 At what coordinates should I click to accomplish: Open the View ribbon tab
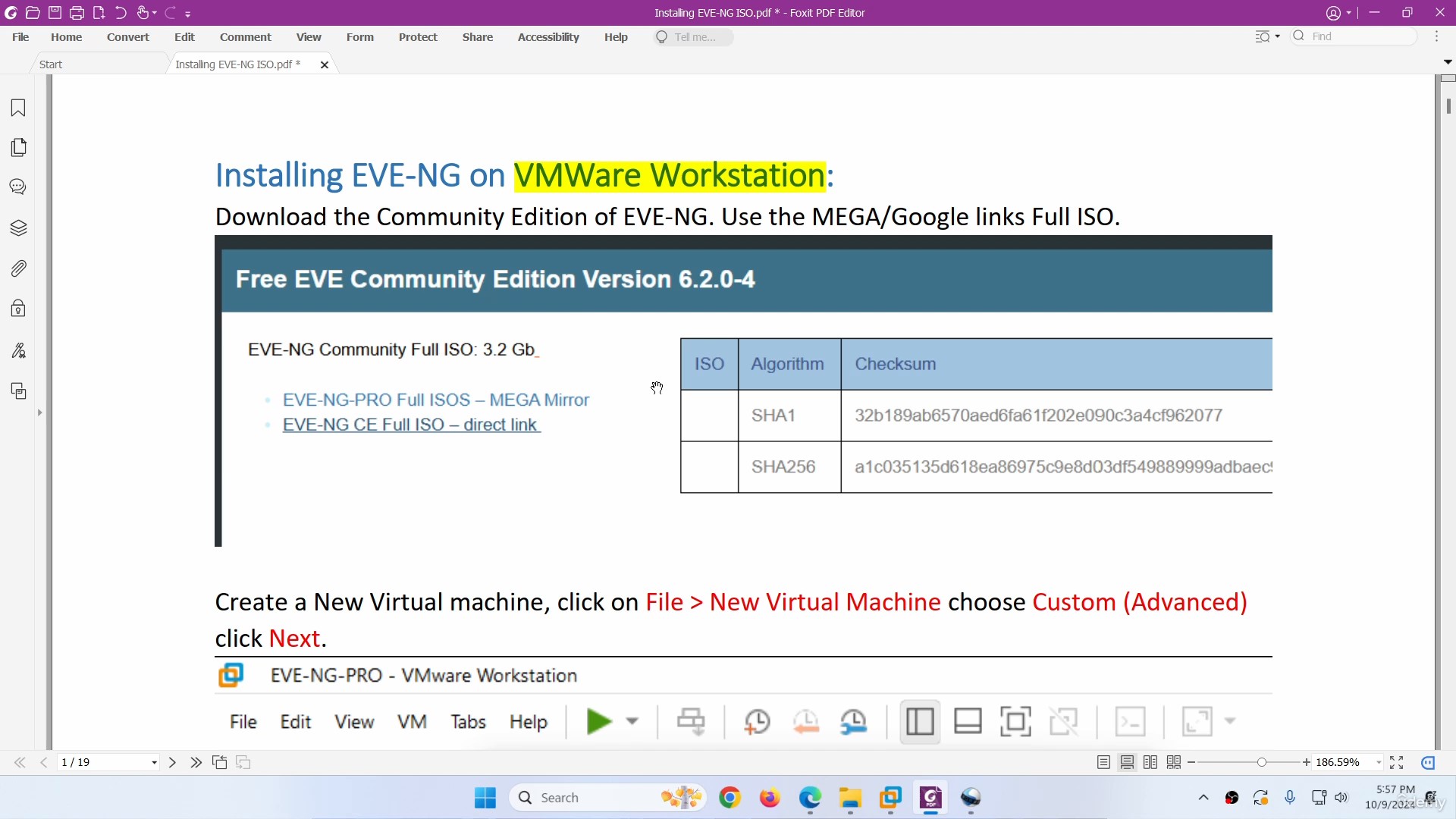click(x=309, y=36)
